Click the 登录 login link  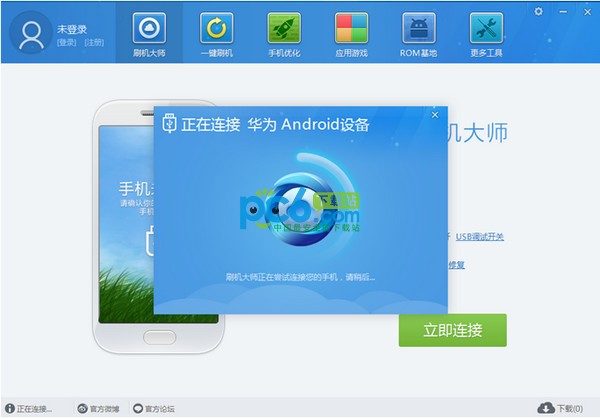67,42
